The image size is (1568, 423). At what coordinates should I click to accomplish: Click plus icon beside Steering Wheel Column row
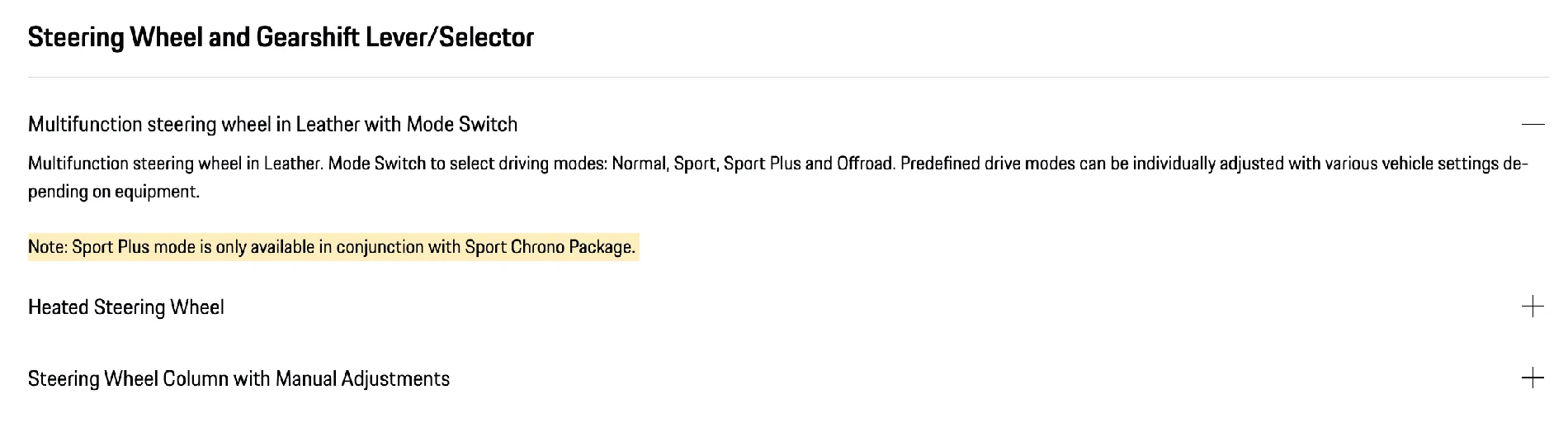(x=1533, y=378)
